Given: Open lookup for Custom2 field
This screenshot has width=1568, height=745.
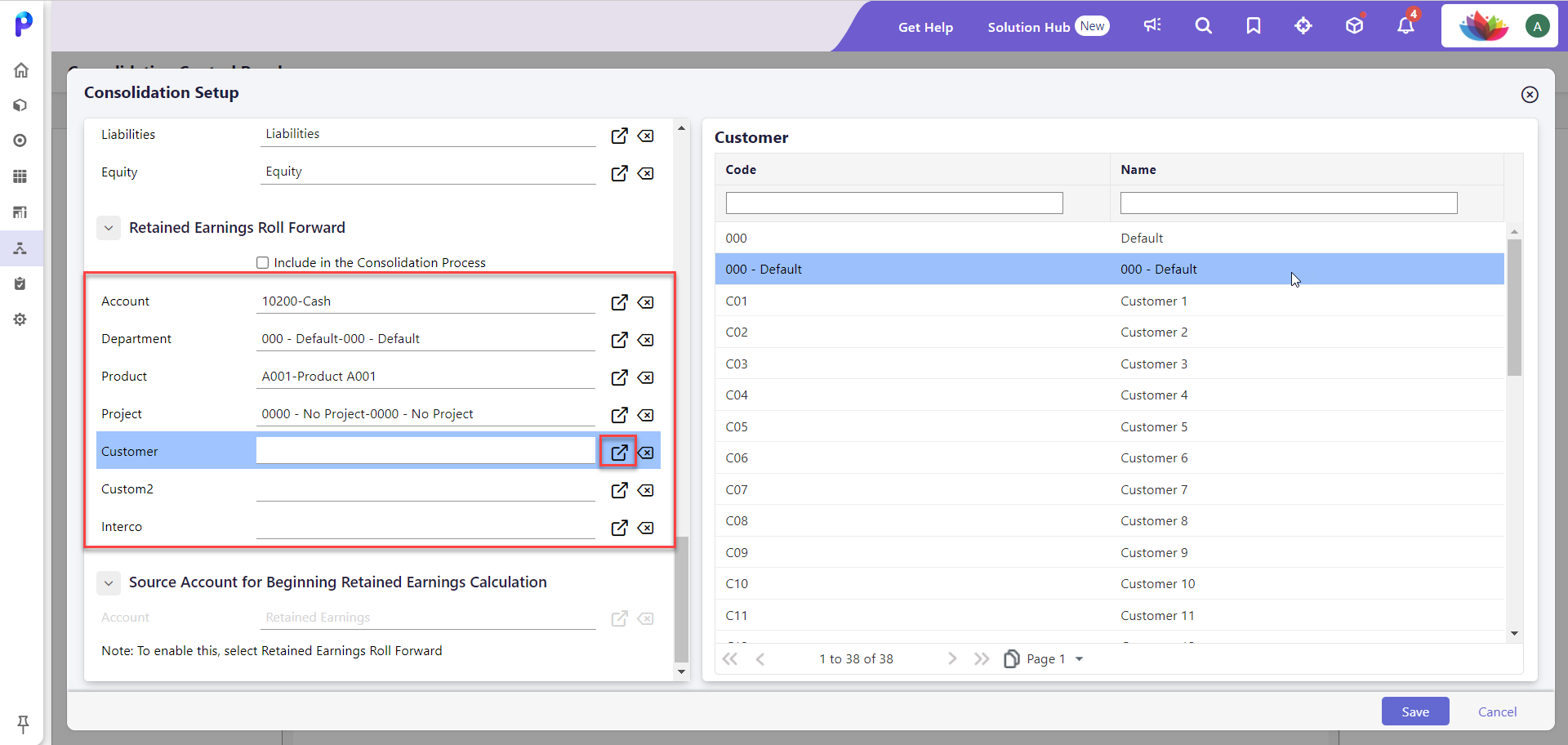Looking at the screenshot, I should (620, 490).
